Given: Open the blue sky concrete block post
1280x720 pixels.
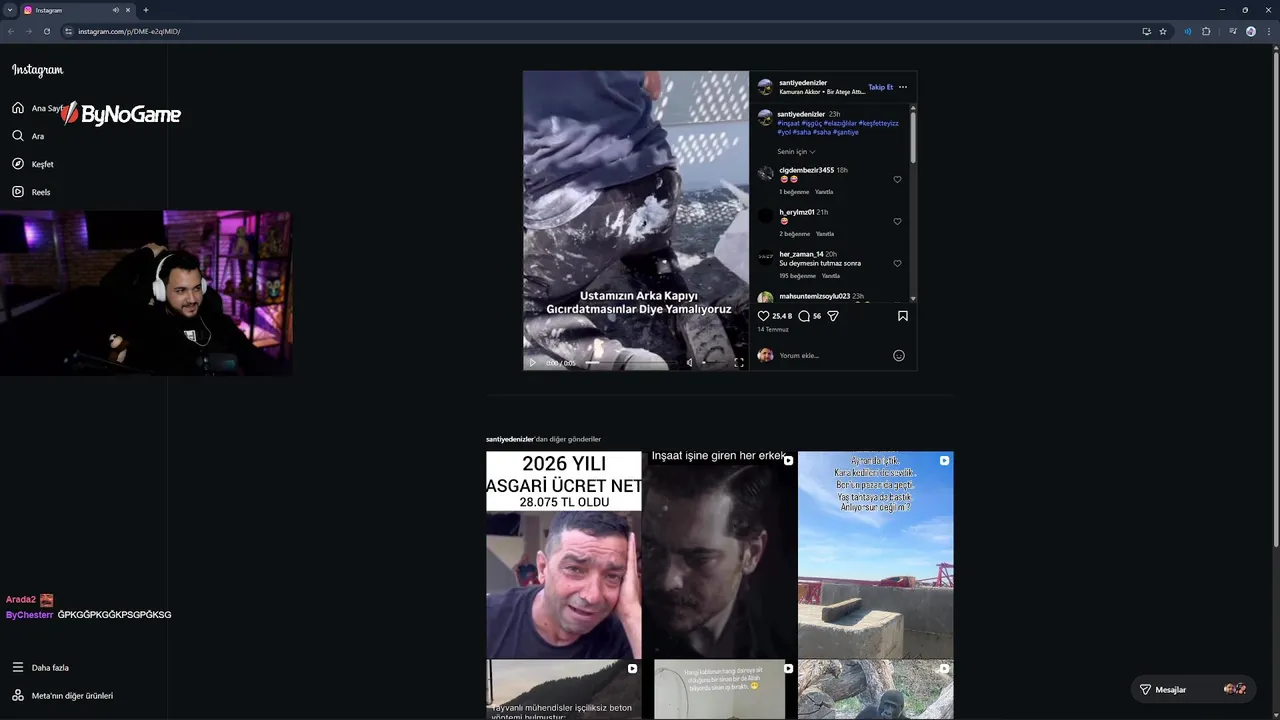Looking at the screenshot, I should (876, 555).
